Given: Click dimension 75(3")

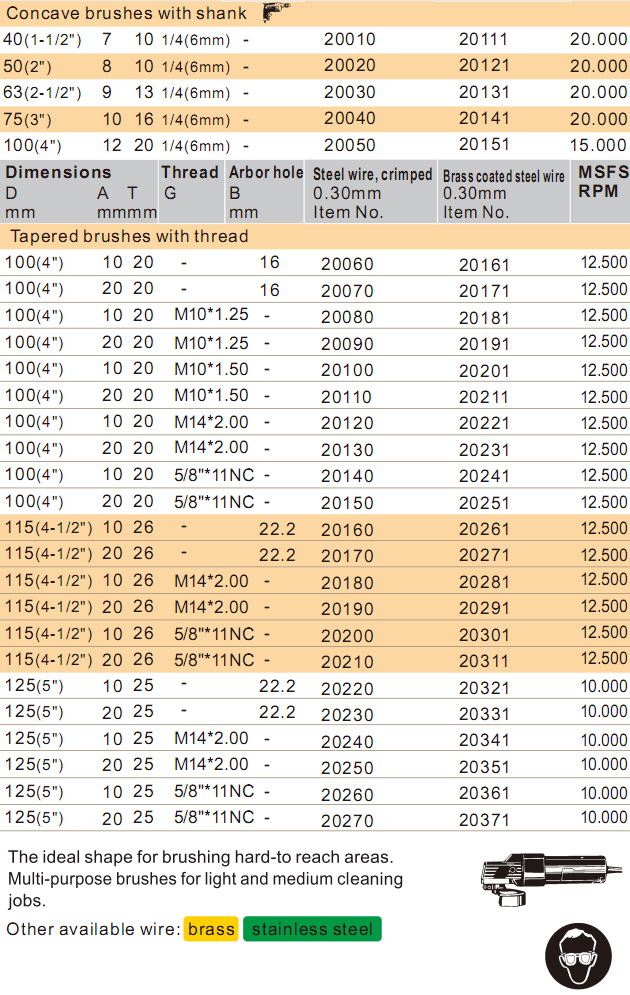Looking at the screenshot, I should pyautogui.click(x=27, y=119).
